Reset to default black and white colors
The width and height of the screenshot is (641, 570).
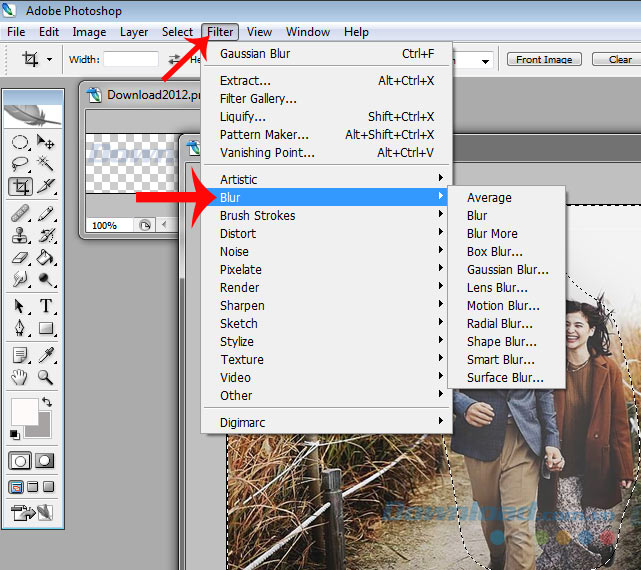(x=14, y=434)
